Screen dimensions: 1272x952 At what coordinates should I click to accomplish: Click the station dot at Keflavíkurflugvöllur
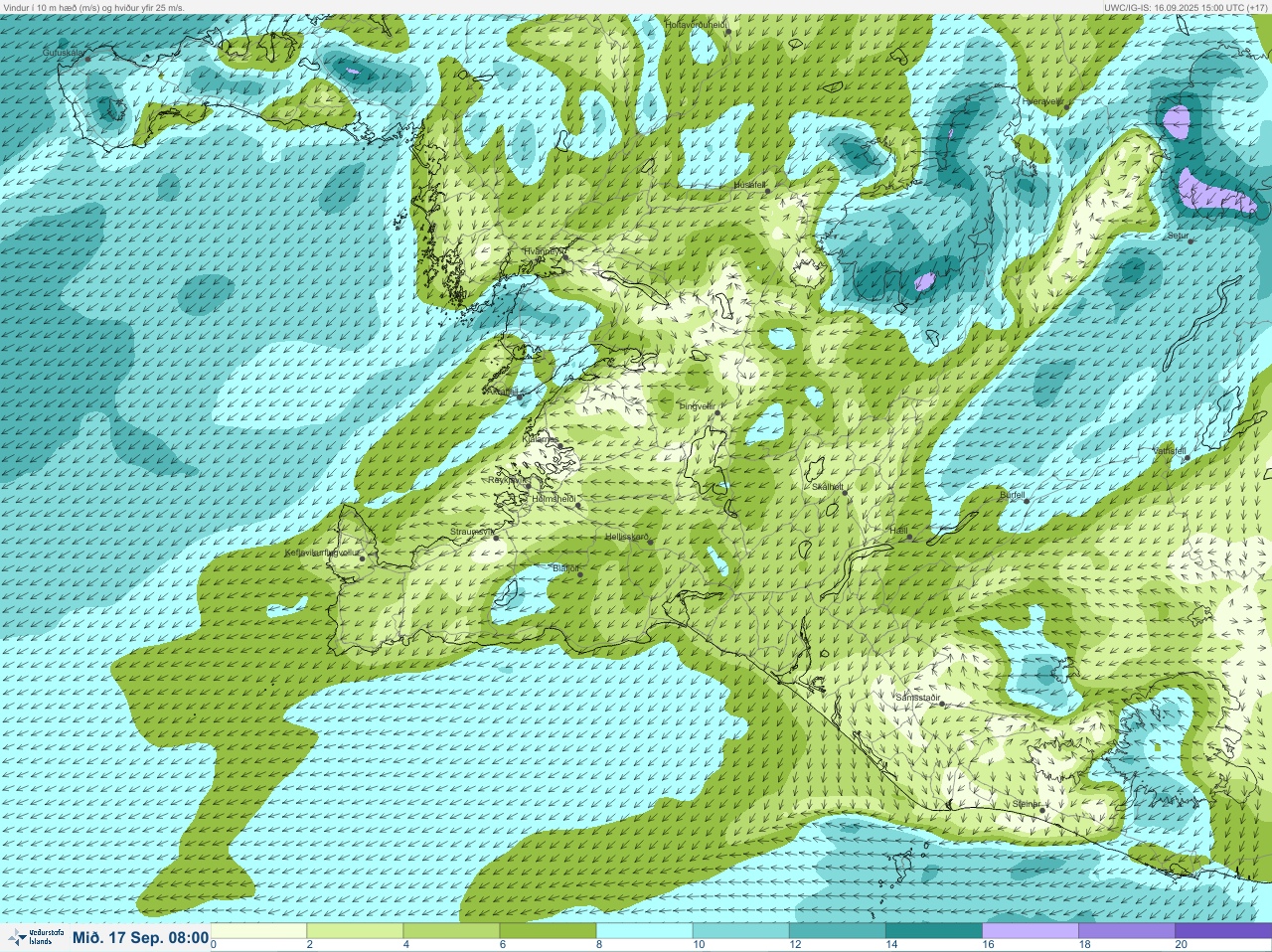[363, 558]
